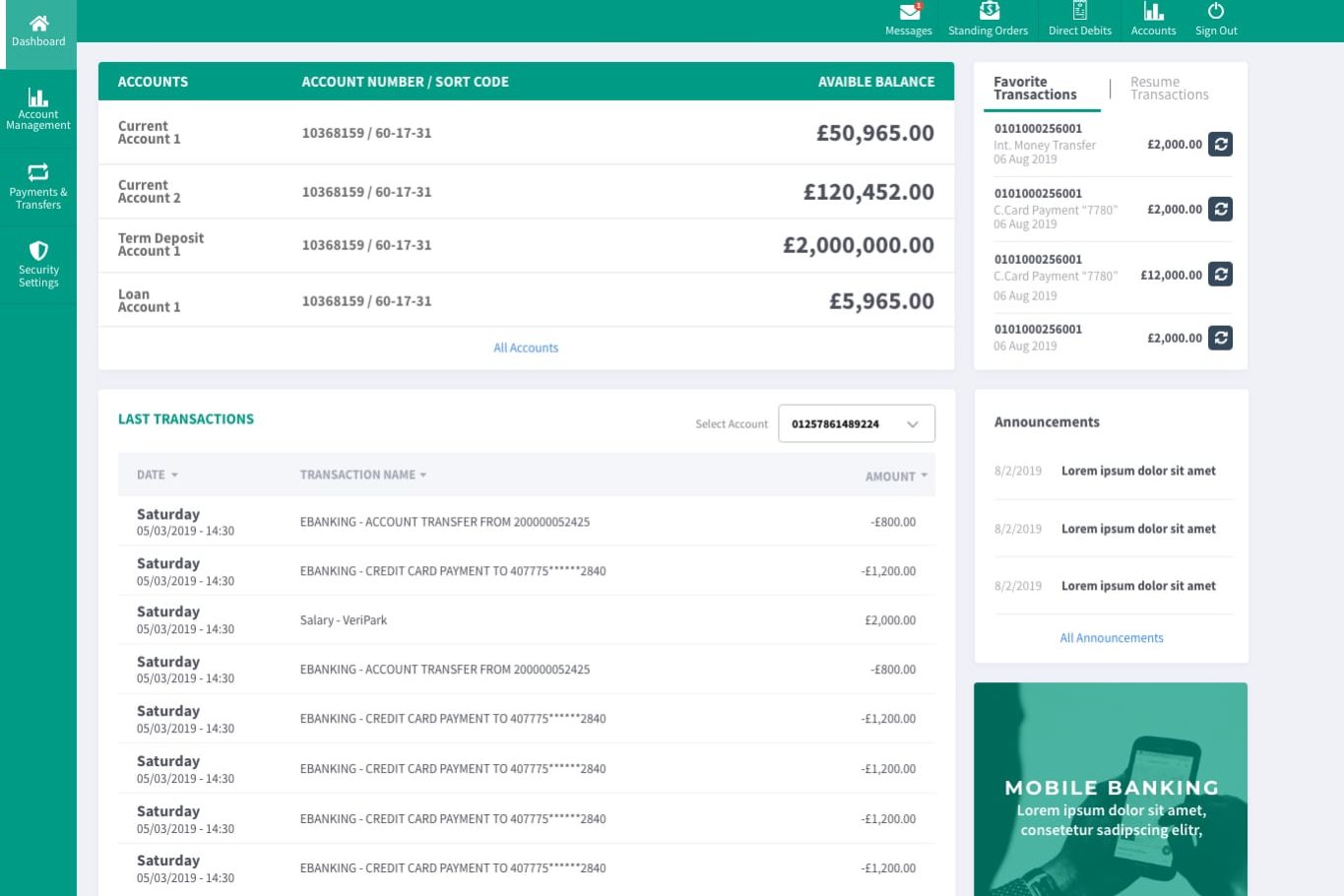Repeat the Int. Money Transfer favorite transaction
This screenshot has height=896, width=1344.
[x=1220, y=145]
